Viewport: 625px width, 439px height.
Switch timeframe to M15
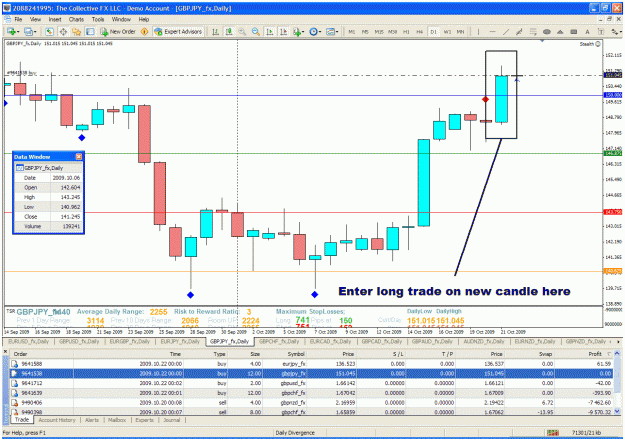[x=379, y=31]
